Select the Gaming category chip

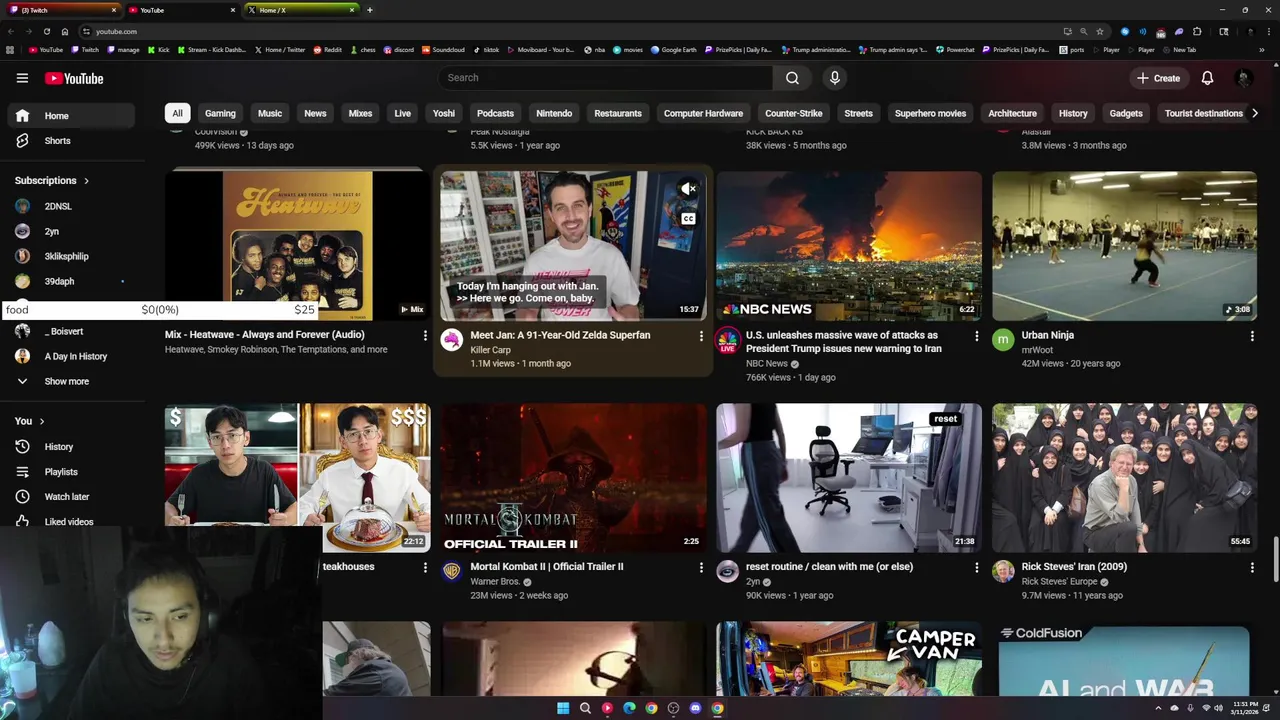pyautogui.click(x=220, y=113)
